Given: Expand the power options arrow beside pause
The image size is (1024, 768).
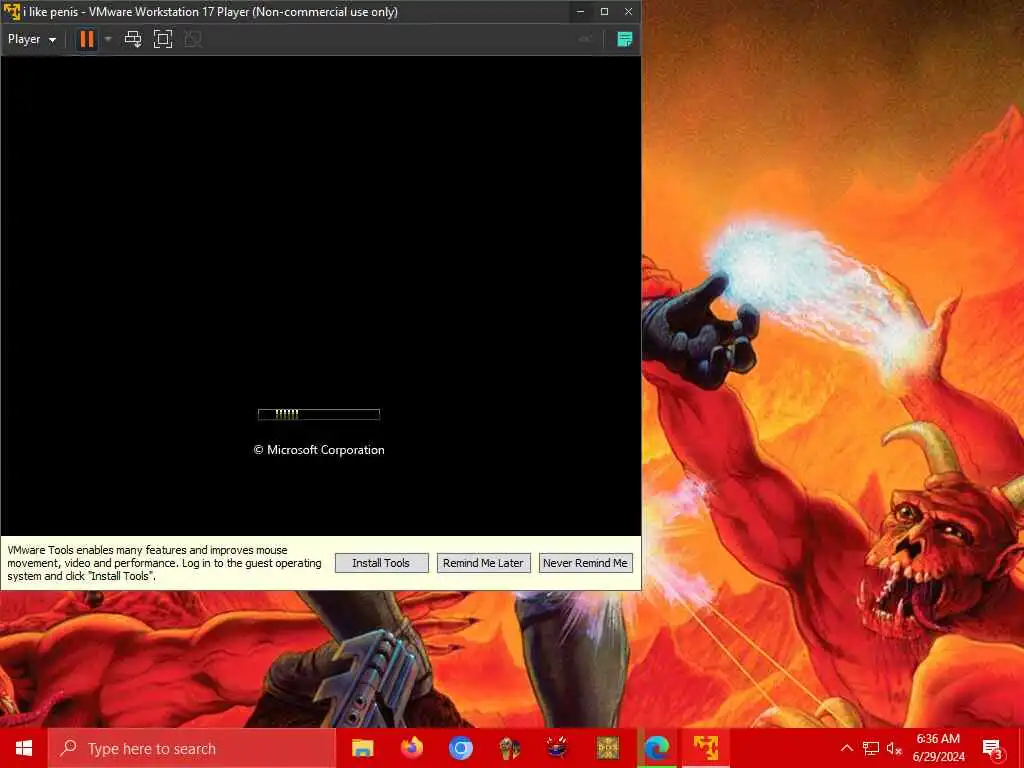Looking at the screenshot, I should 108,39.
